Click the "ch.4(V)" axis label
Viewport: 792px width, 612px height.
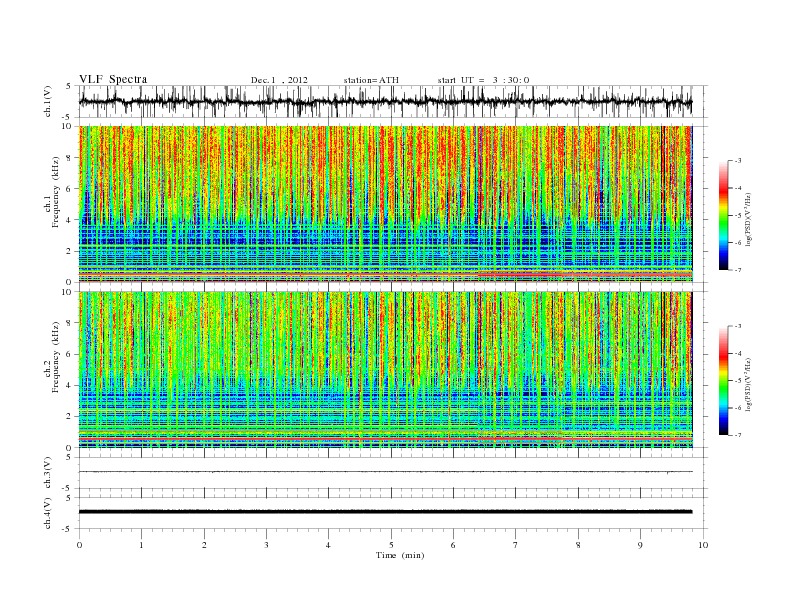(x=48, y=513)
